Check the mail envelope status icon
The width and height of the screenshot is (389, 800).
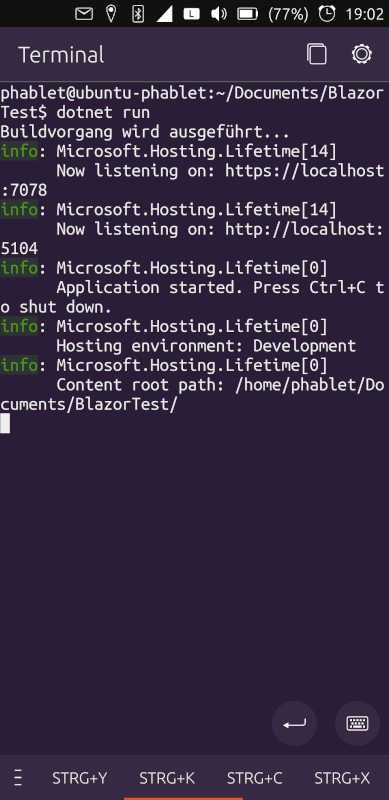(x=84, y=14)
